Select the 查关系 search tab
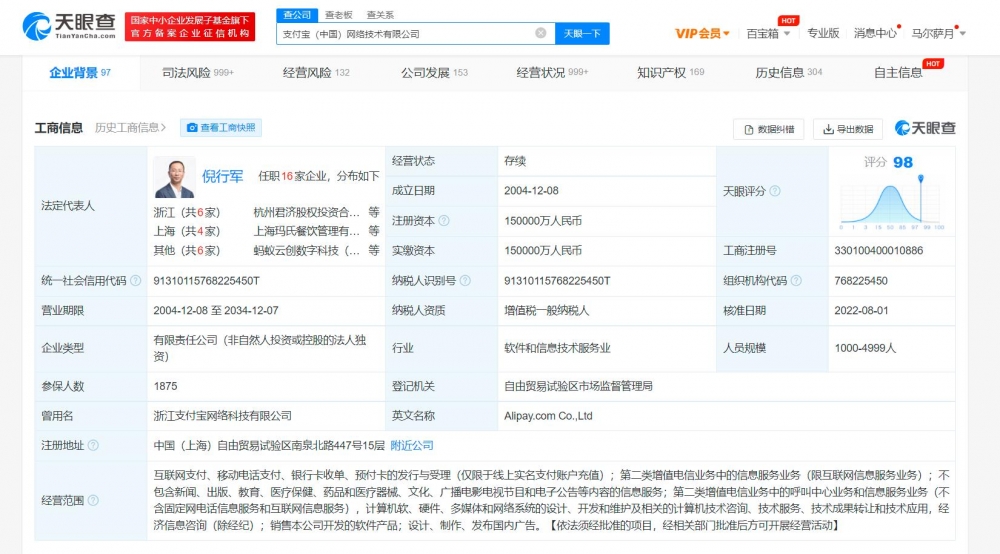The image size is (1000, 554). [x=380, y=15]
